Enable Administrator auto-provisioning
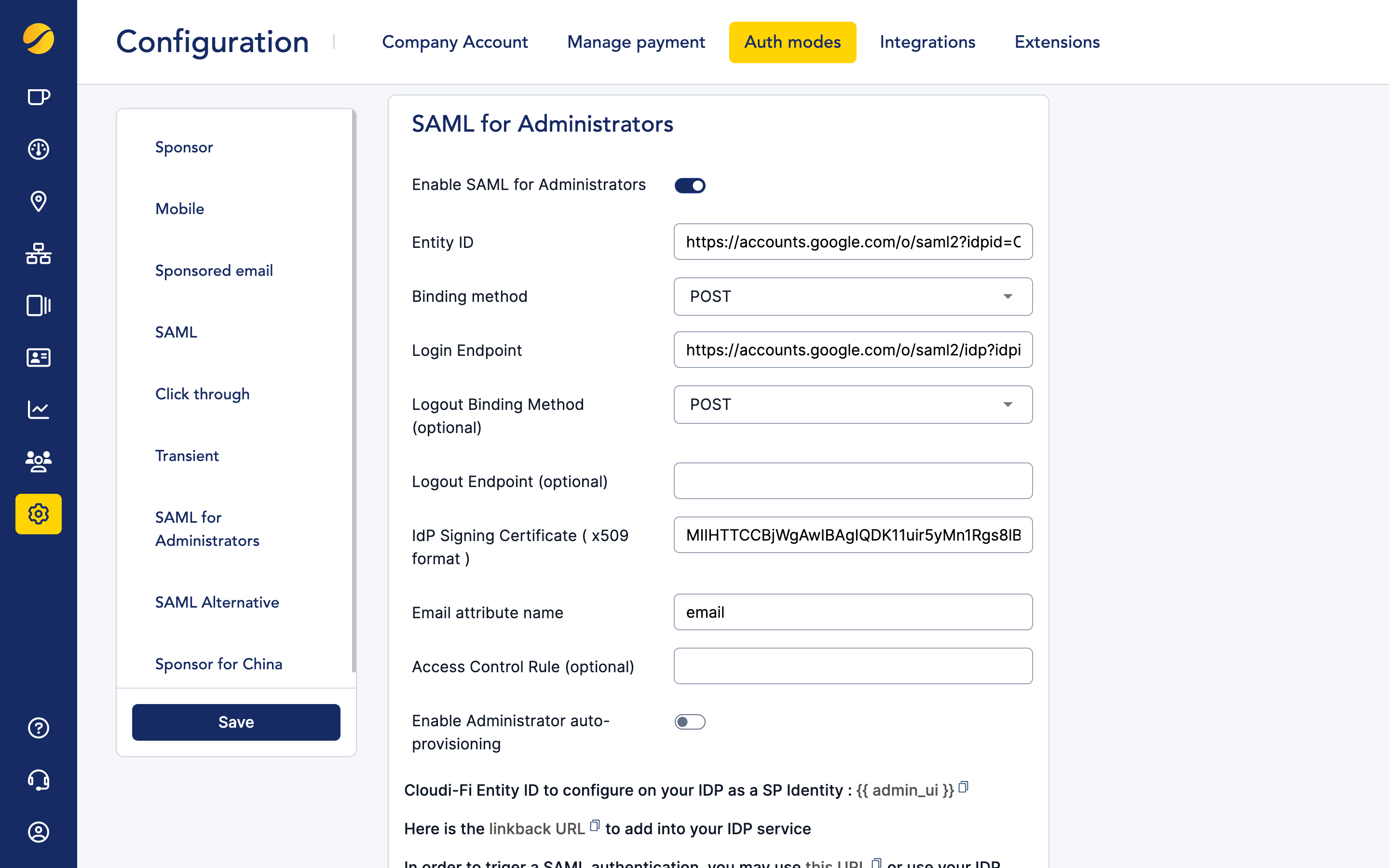The width and height of the screenshot is (1389, 868). tap(690, 721)
